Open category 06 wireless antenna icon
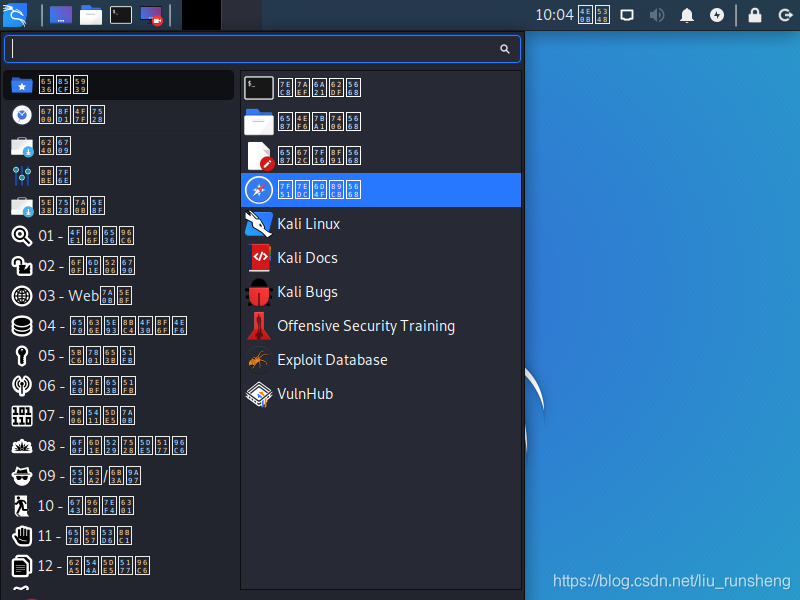This screenshot has height=600, width=800. pyautogui.click(x=118, y=386)
